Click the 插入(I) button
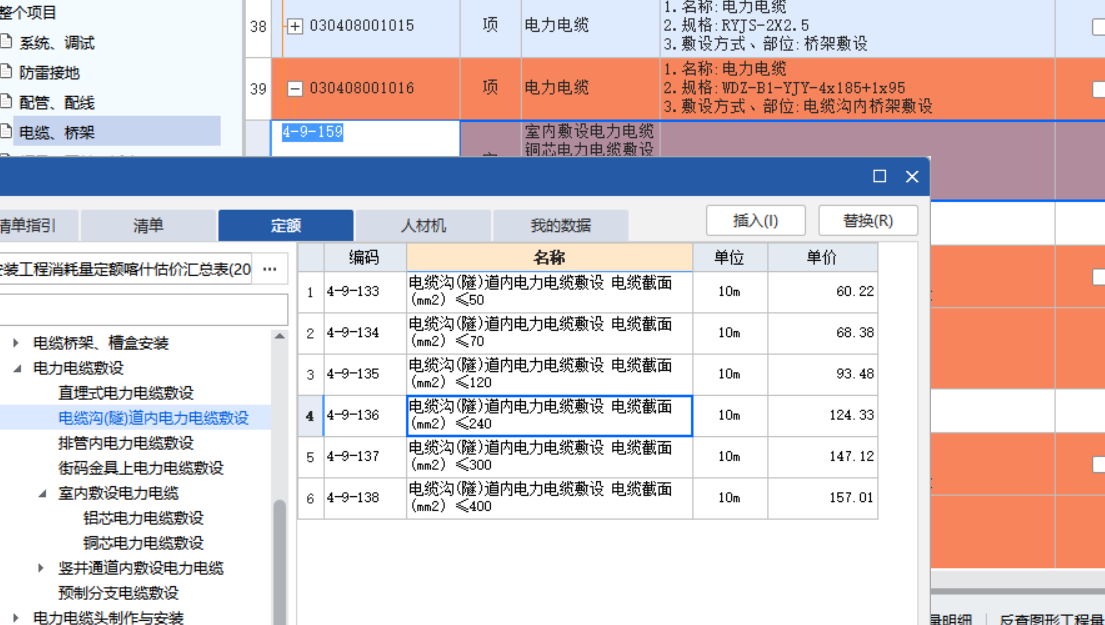Image resolution: width=1105 pixels, height=625 pixels. click(756, 220)
